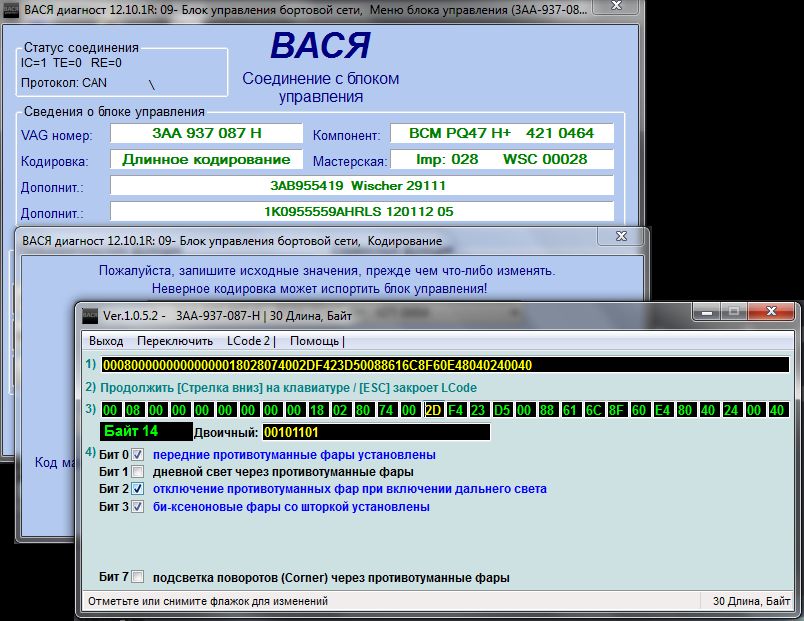Viewport: 804px width, 621px height.
Task: Minimize the LCode Ver.1.0.5.2 window
Action: [x=707, y=311]
